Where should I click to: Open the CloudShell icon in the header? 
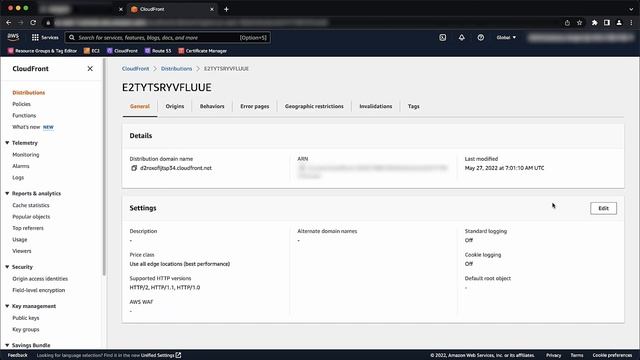[x=442, y=38]
